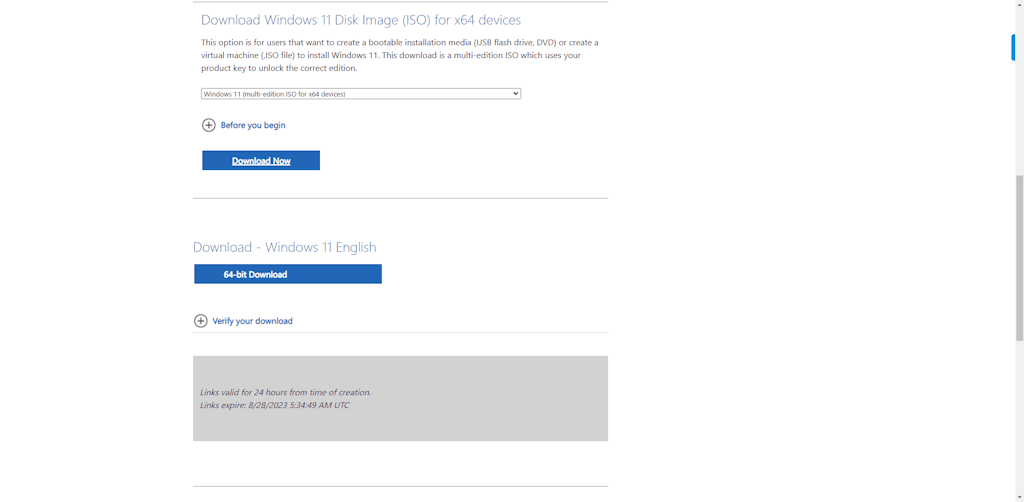The width and height of the screenshot is (1024, 502).
Task: Open the Verify your download text link
Action: [x=252, y=321]
